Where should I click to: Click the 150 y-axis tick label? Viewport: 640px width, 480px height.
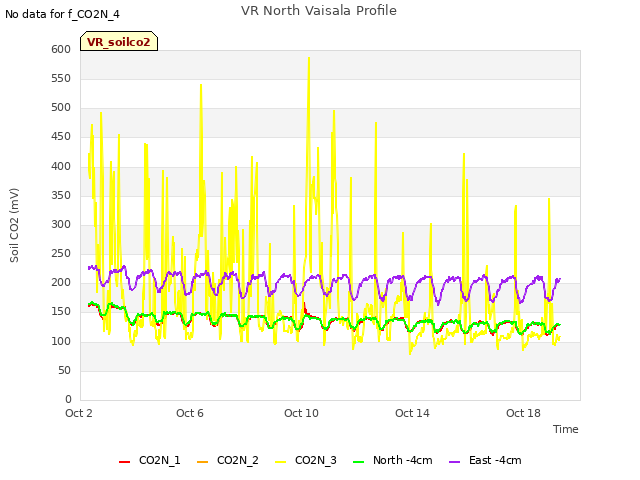(x=61, y=312)
